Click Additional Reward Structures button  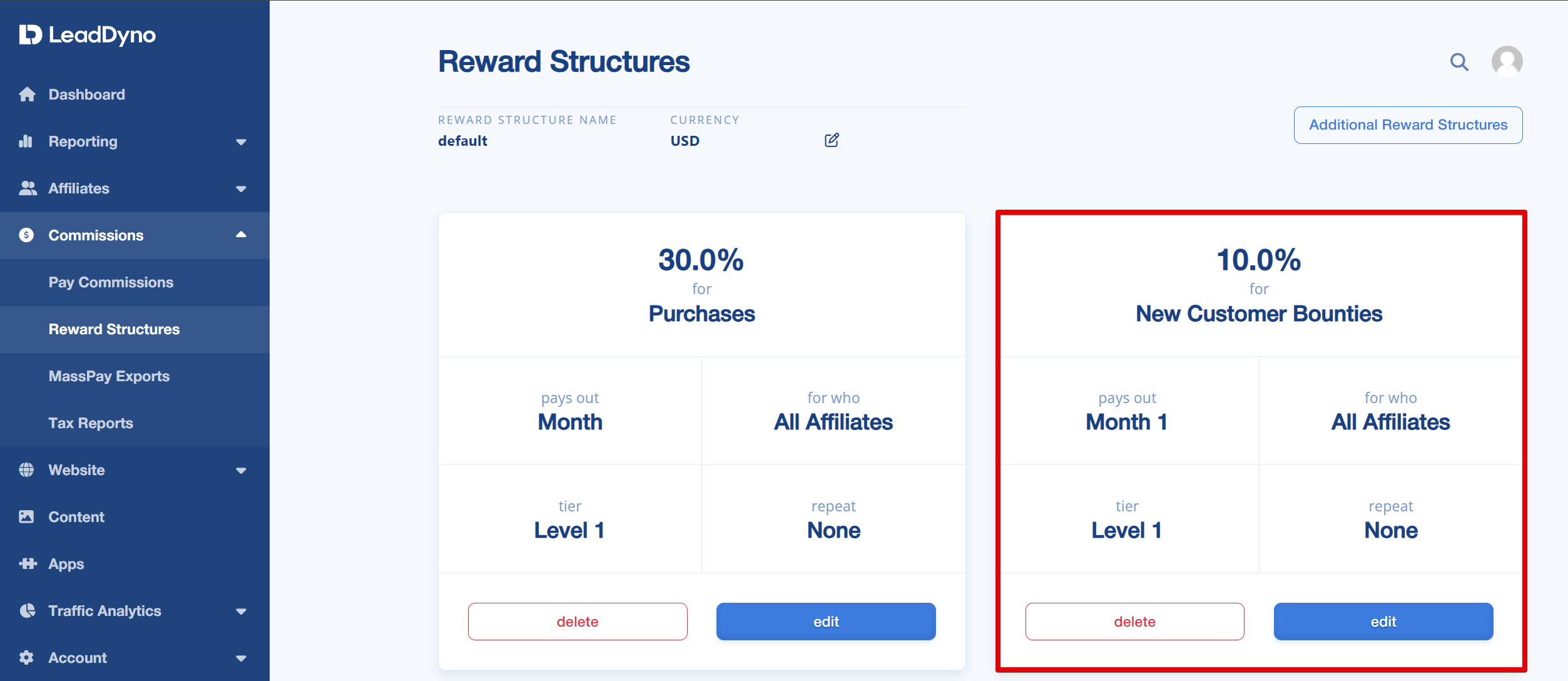1408,125
